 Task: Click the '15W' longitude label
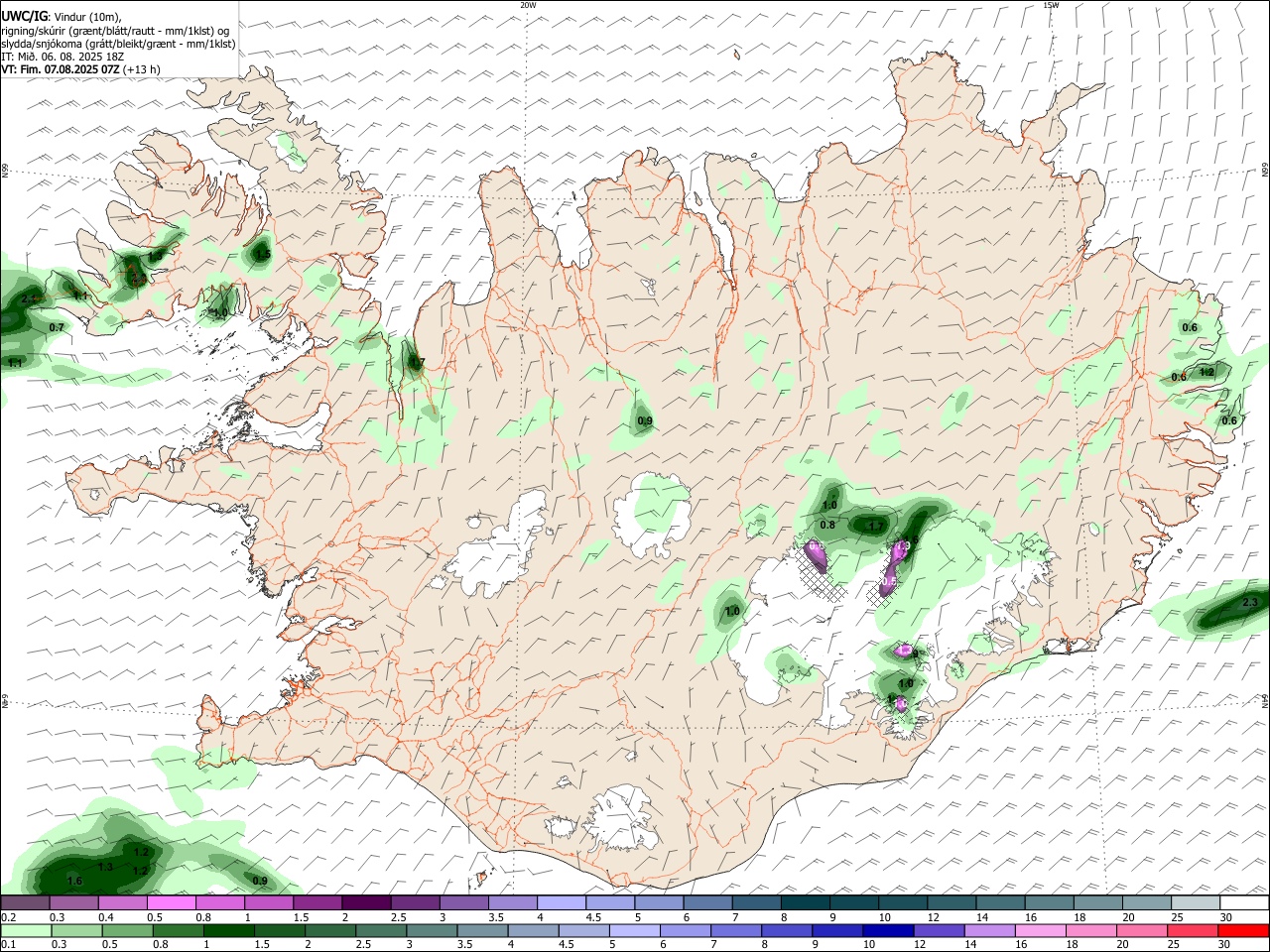coord(1051,5)
